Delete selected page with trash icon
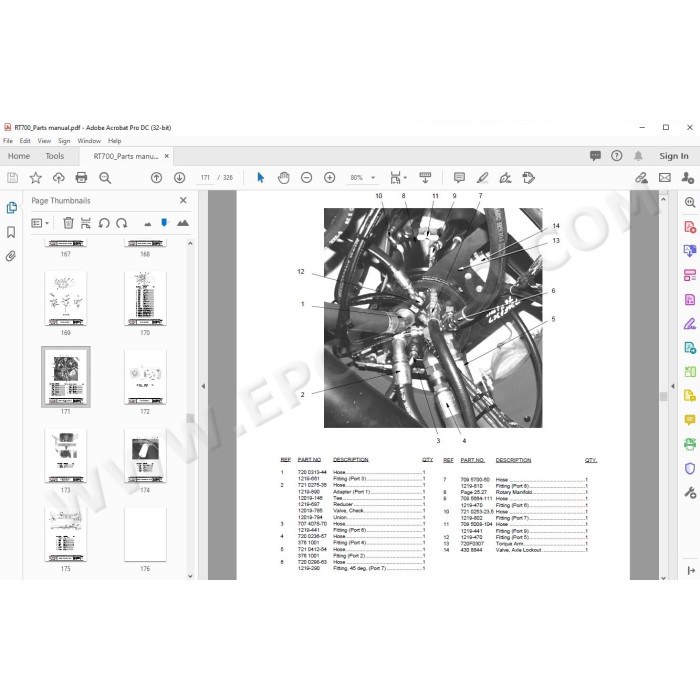 pyautogui.click(x=68, y=223)
